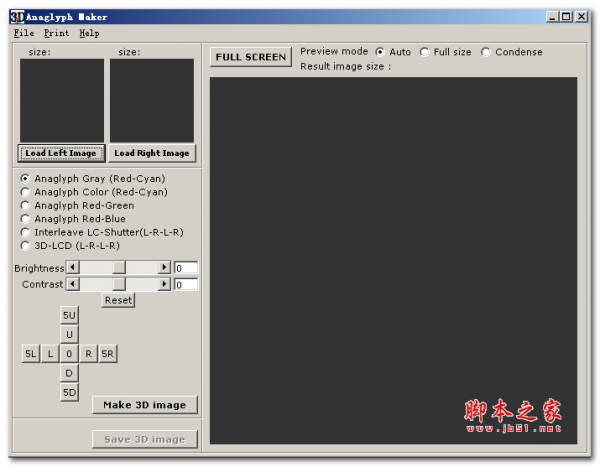600x467 pixels.
Task: Set Preview mode to Full size
Action: [445, 52]
